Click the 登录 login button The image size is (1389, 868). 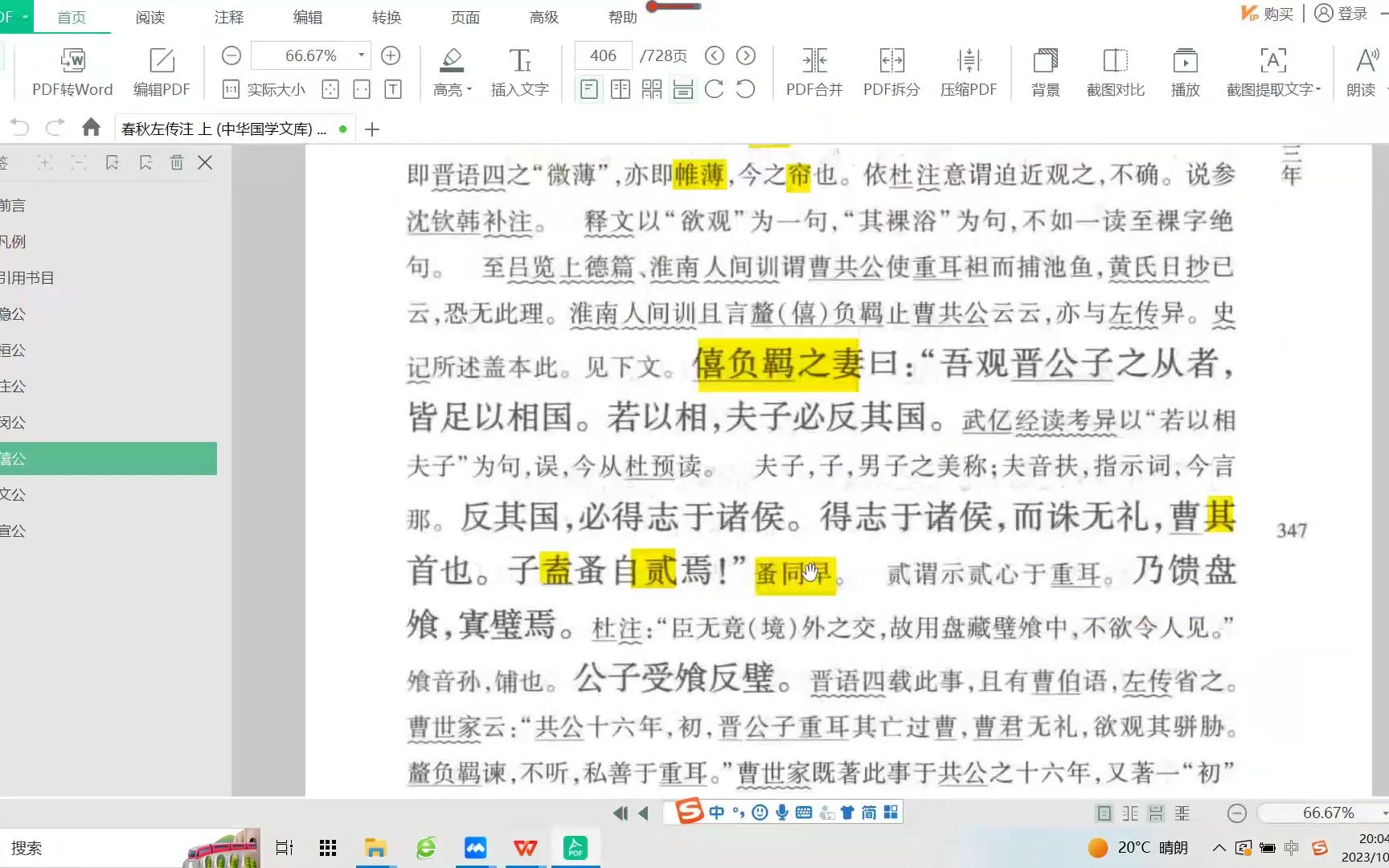[1342, 14]
